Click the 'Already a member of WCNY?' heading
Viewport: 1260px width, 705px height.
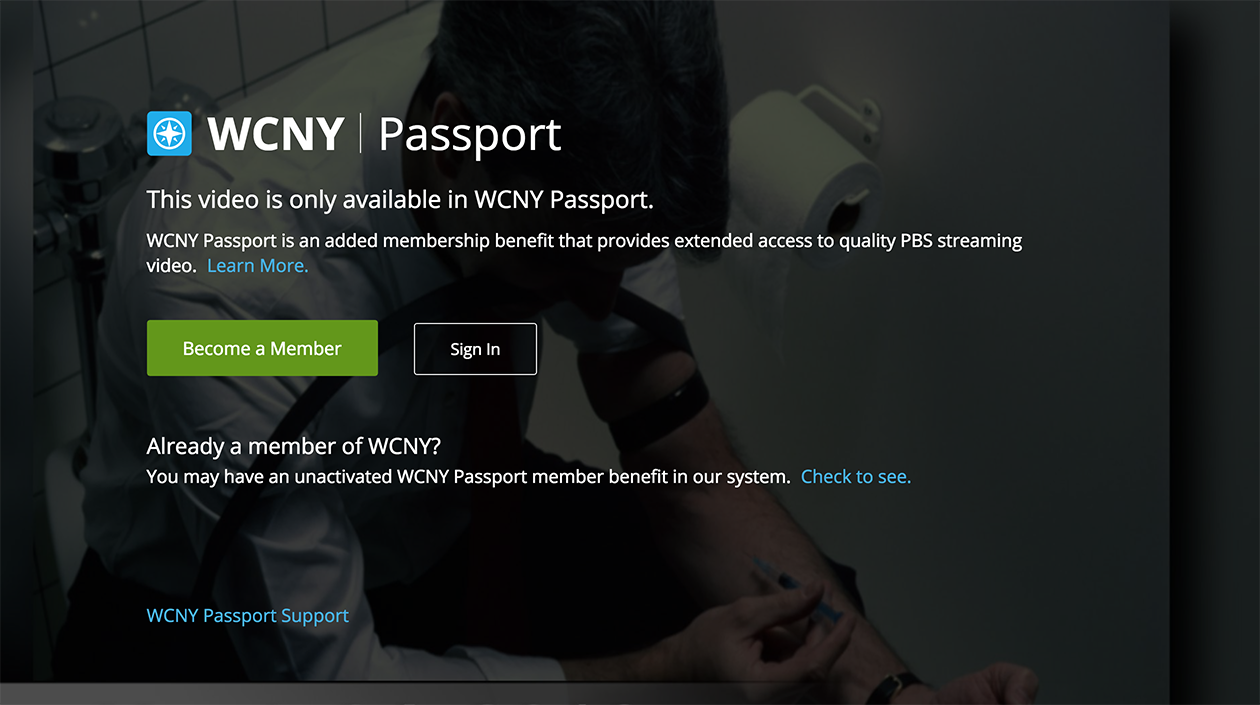click(x=293, y=446)
